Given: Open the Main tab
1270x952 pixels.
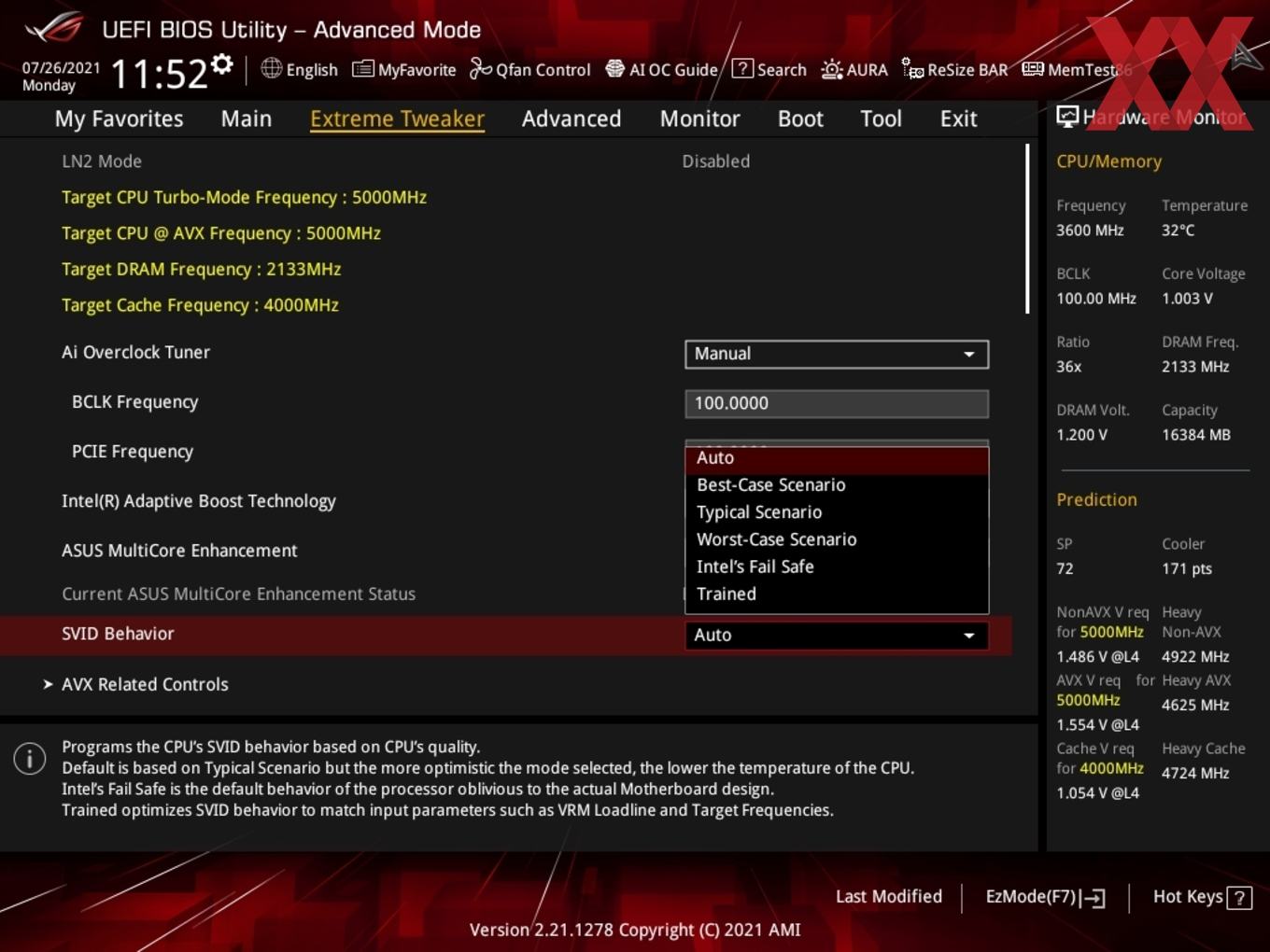Looking at the screenshot, I should (x=247, y=119).
